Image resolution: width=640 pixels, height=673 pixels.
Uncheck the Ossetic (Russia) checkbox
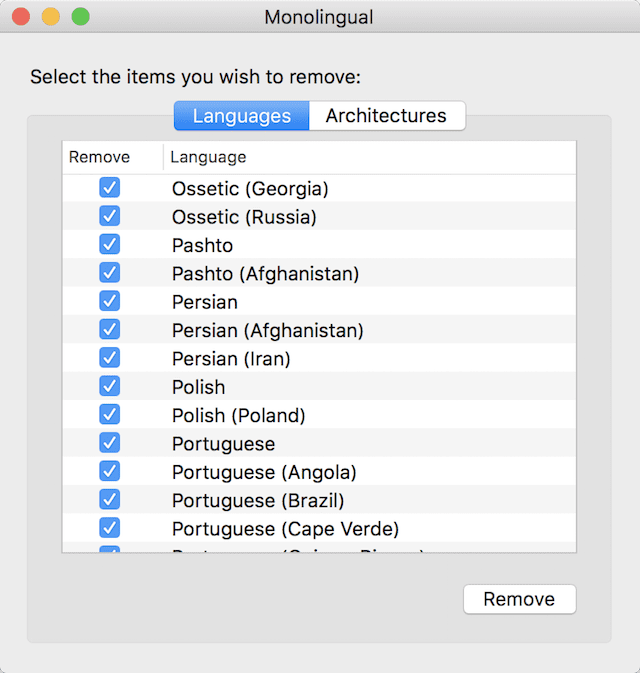click(x=110, y=216)
